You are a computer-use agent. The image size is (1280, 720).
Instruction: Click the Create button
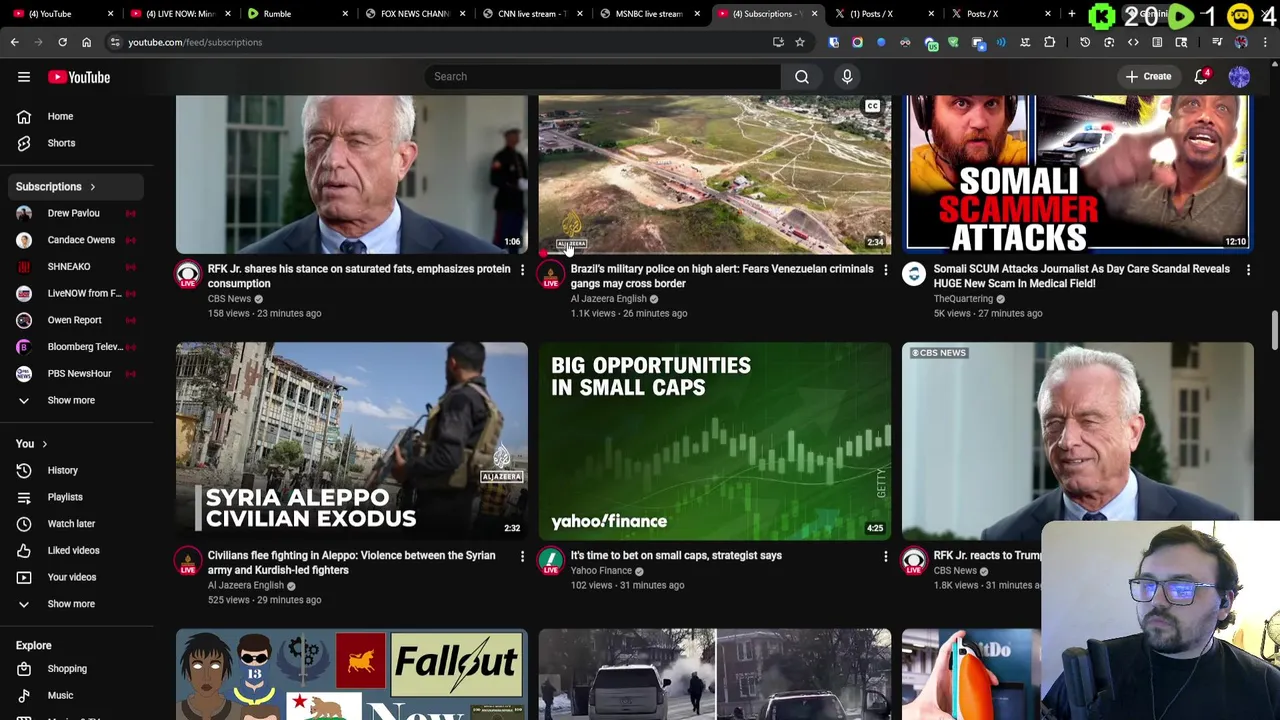coord(1148,76)
